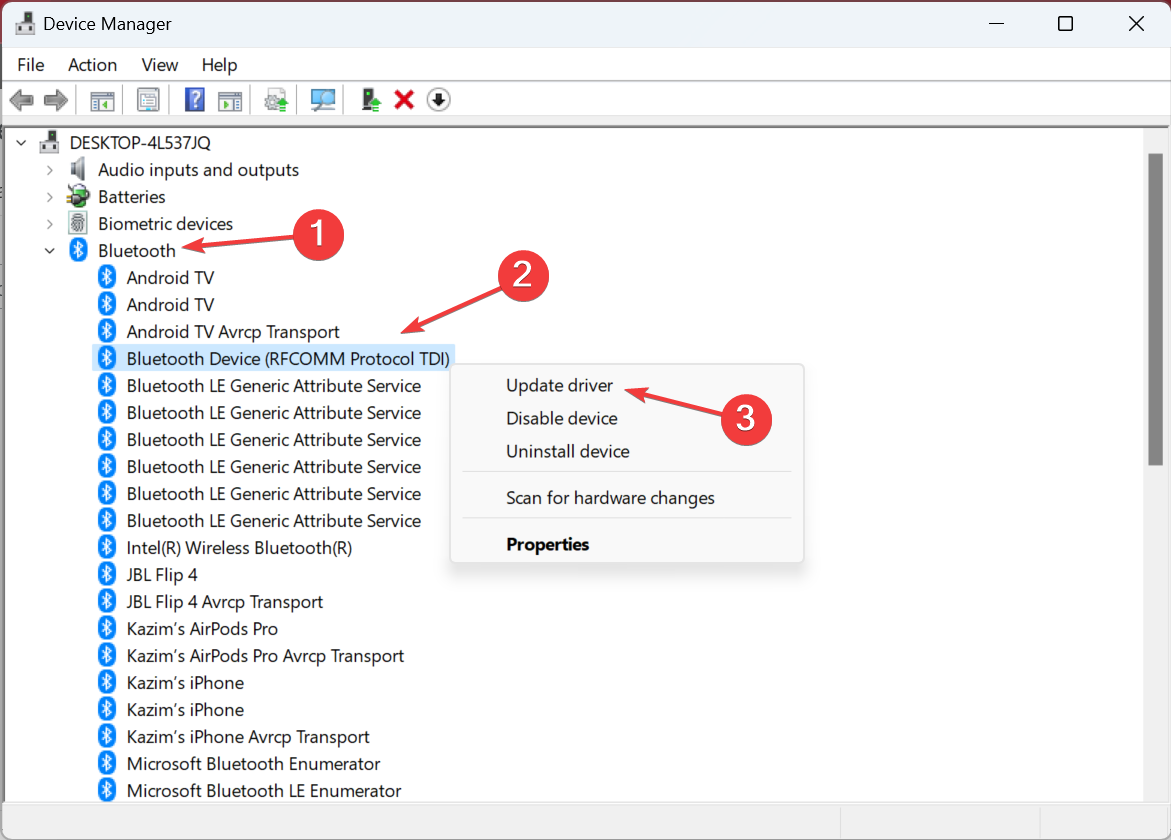Viewport: 1171px width, 840px height.
Task: Click Show/Hide Console Tree toolbar icon
Action: [102, 100]
